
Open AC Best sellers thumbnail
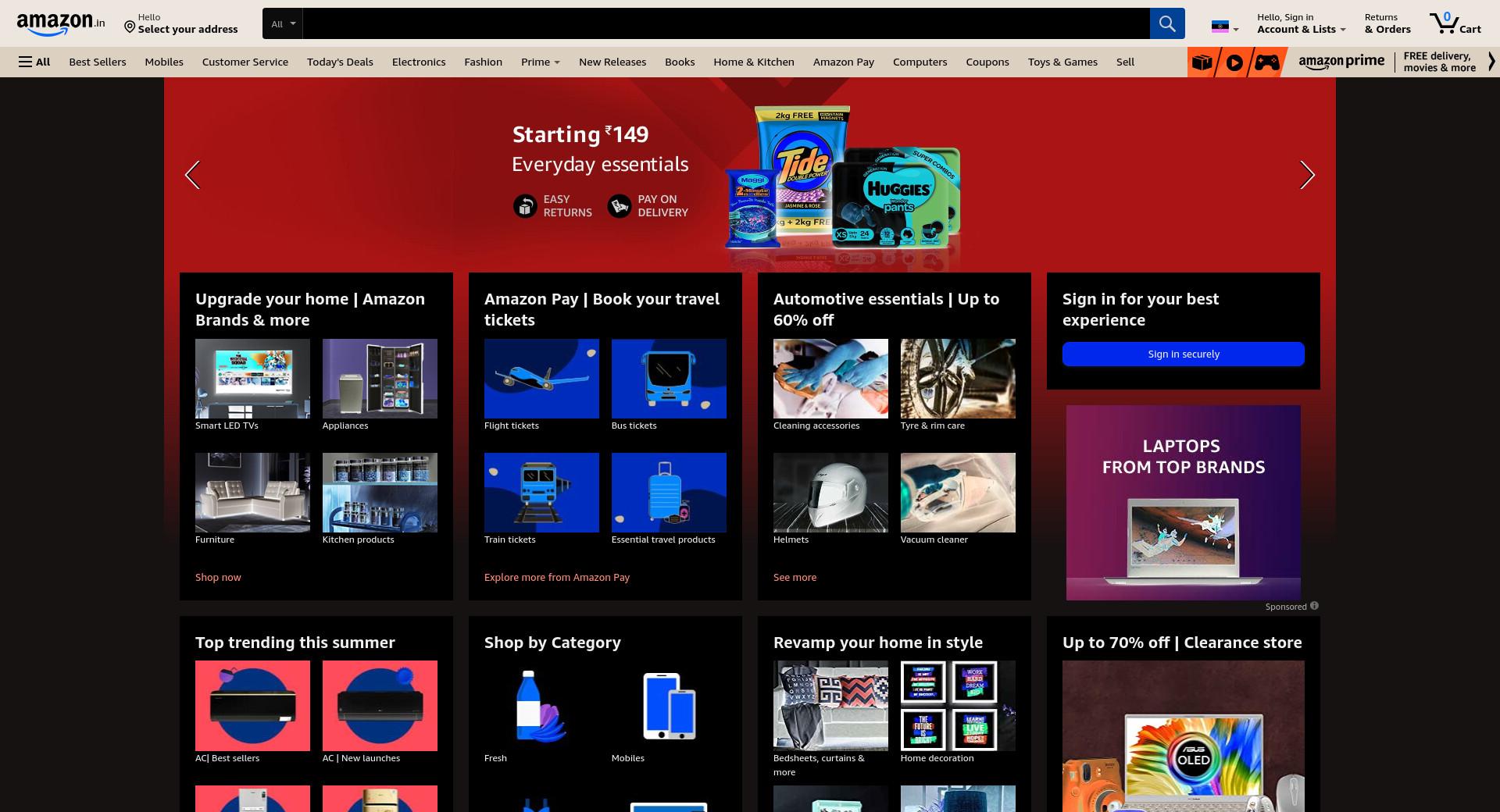(x=252, y=706)
